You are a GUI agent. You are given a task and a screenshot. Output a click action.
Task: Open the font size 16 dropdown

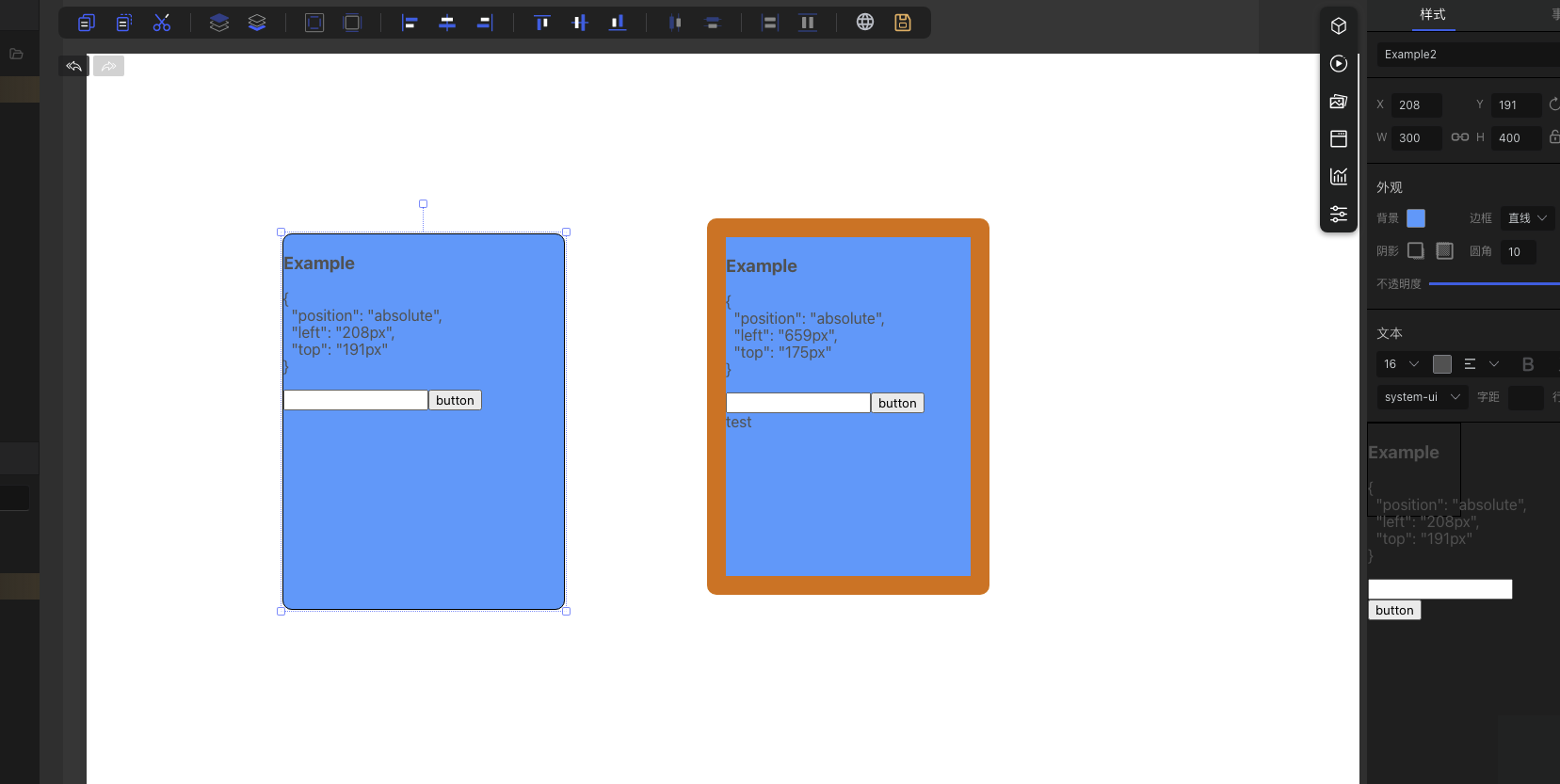tap(1401, 364)
